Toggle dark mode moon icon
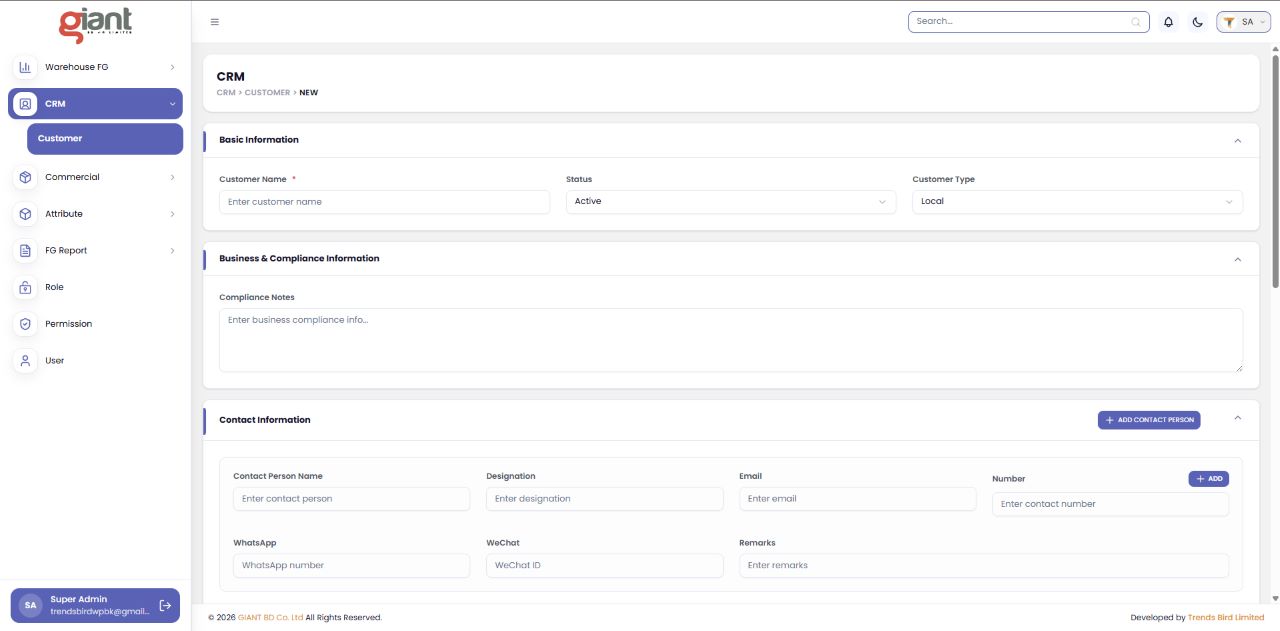Screen dimensions: 1280x631 tap(1197, 22)
